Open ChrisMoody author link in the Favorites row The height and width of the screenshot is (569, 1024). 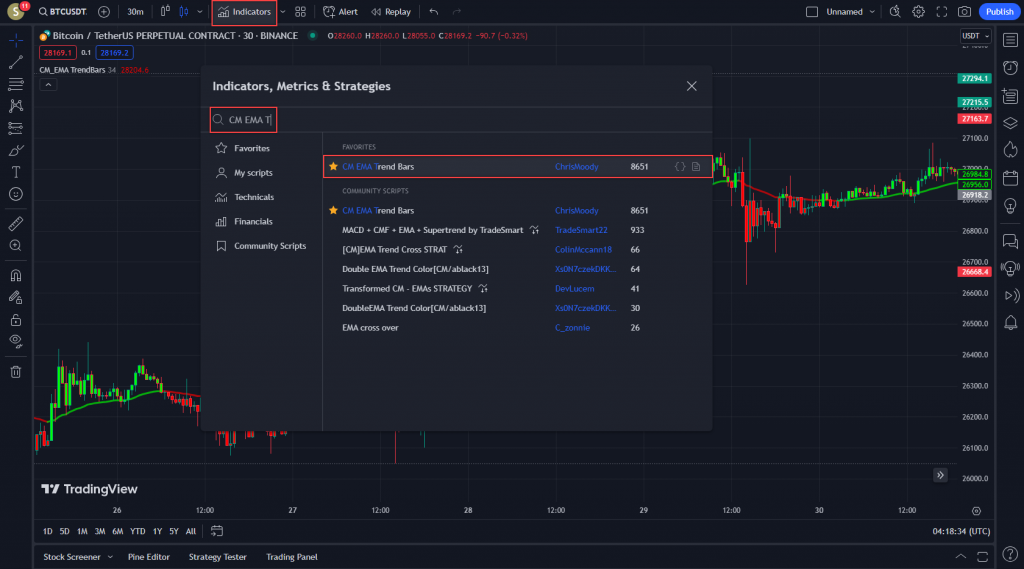pos(576,167)
